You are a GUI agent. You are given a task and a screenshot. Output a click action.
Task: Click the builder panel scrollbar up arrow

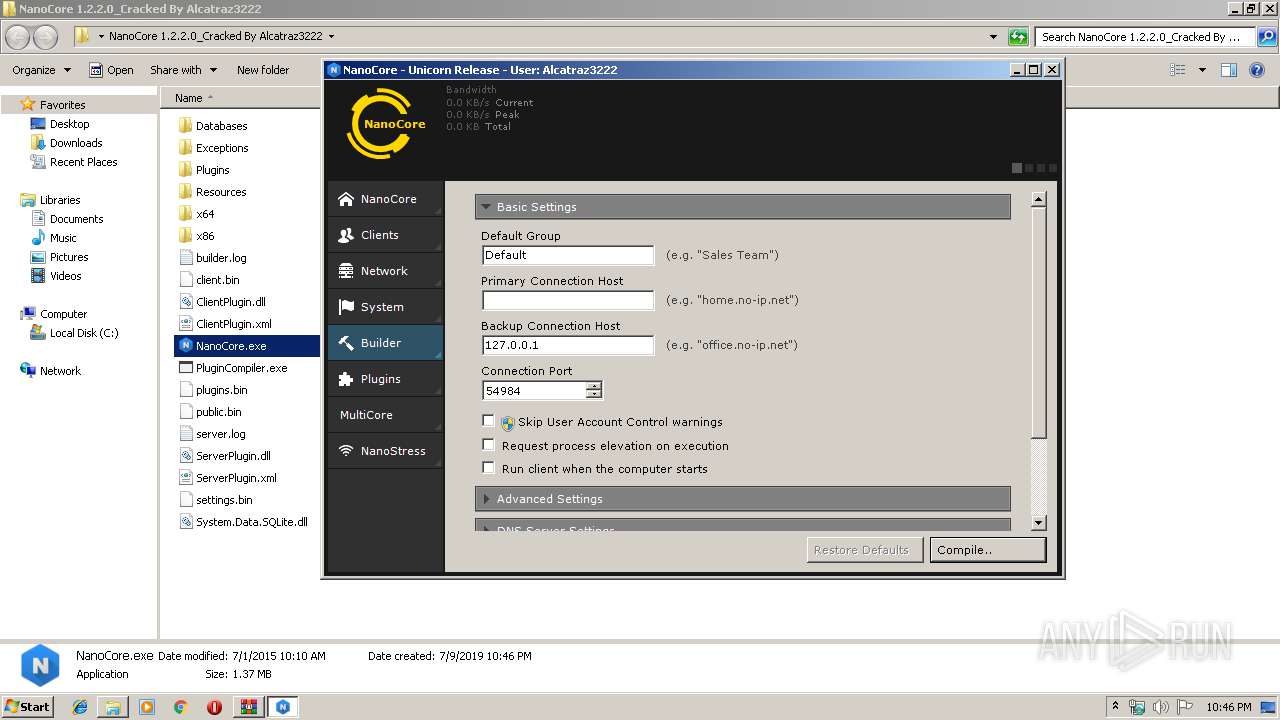[x=1038, y=199]
